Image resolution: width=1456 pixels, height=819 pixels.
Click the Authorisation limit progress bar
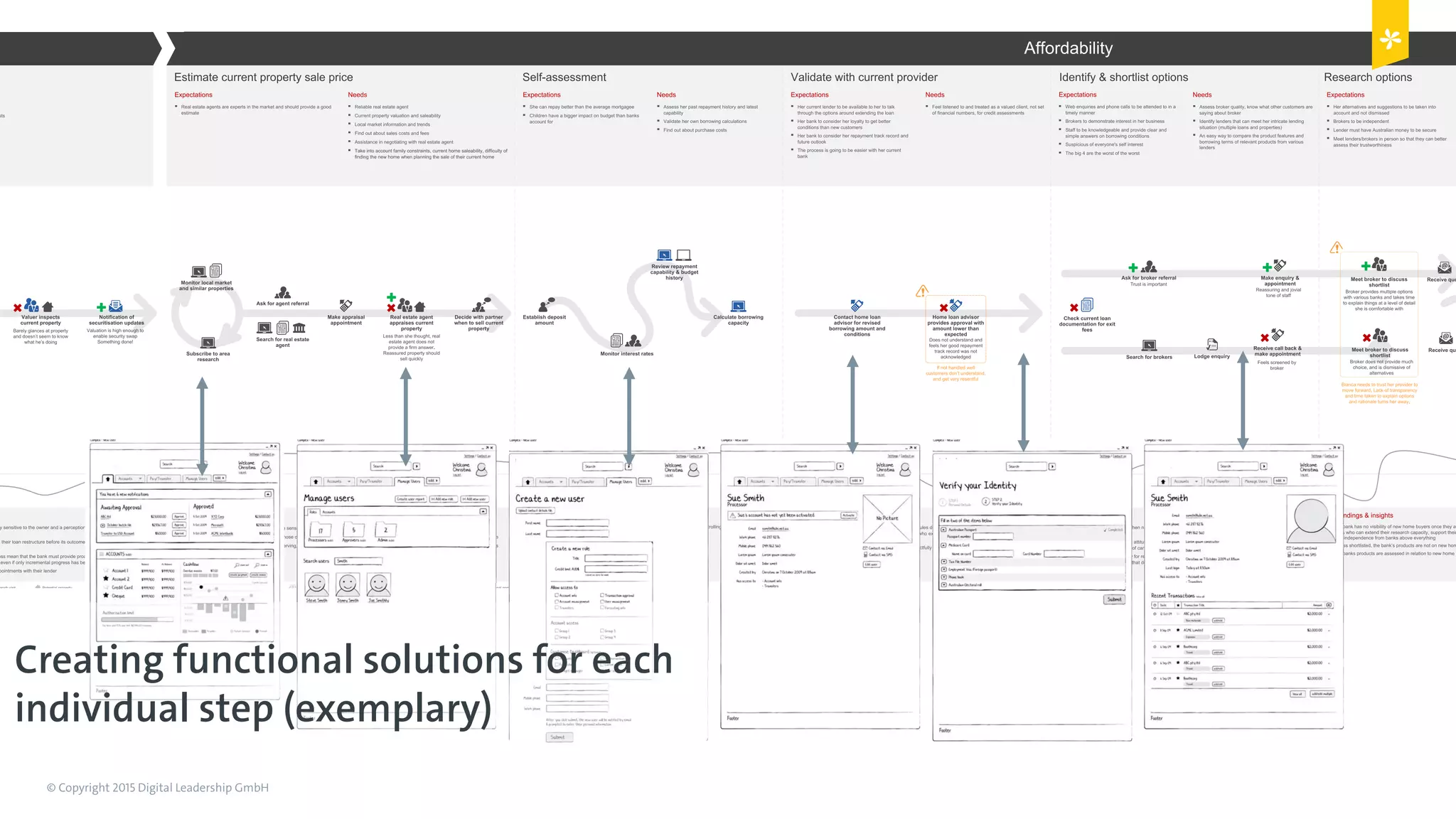(x=137, y=619)
